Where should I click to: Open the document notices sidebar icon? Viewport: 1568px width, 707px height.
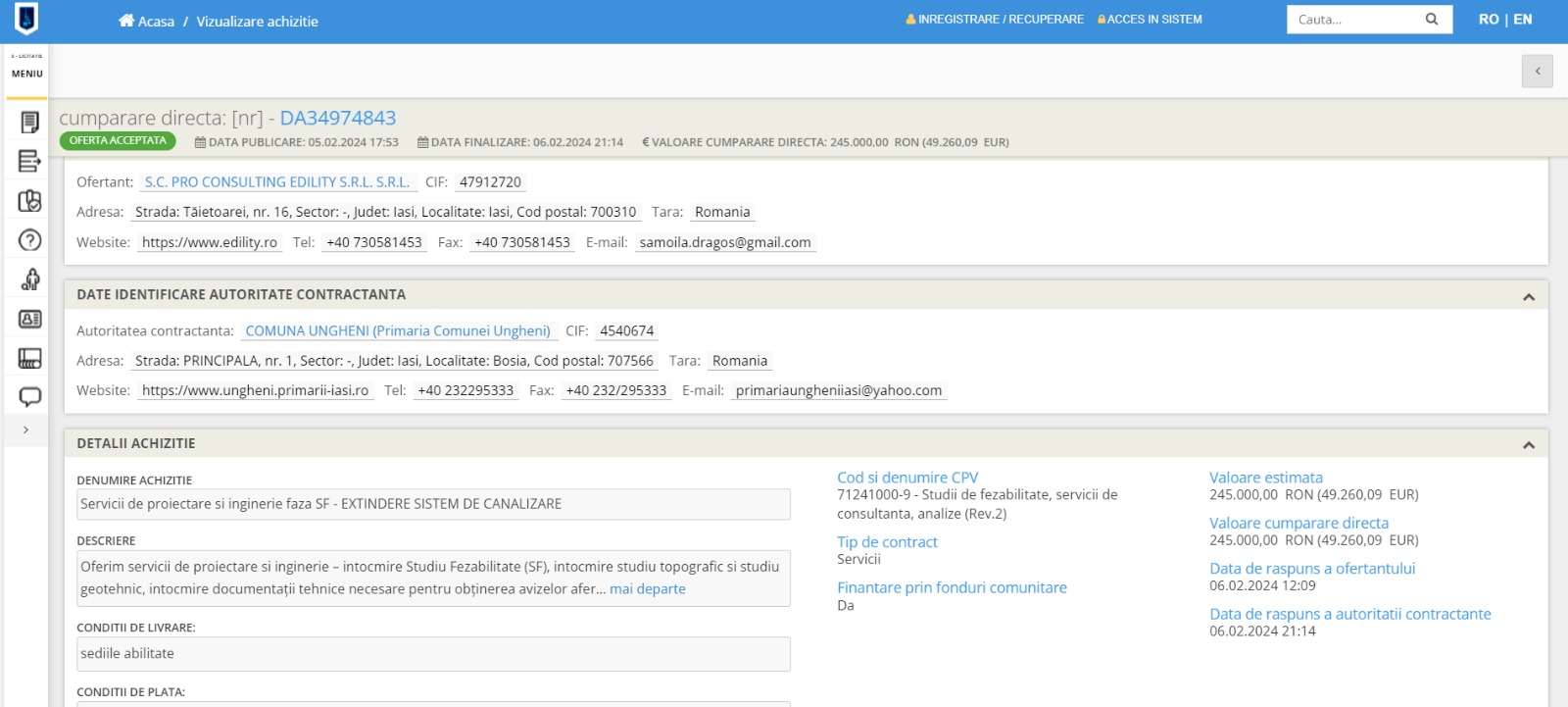(30, 123)
